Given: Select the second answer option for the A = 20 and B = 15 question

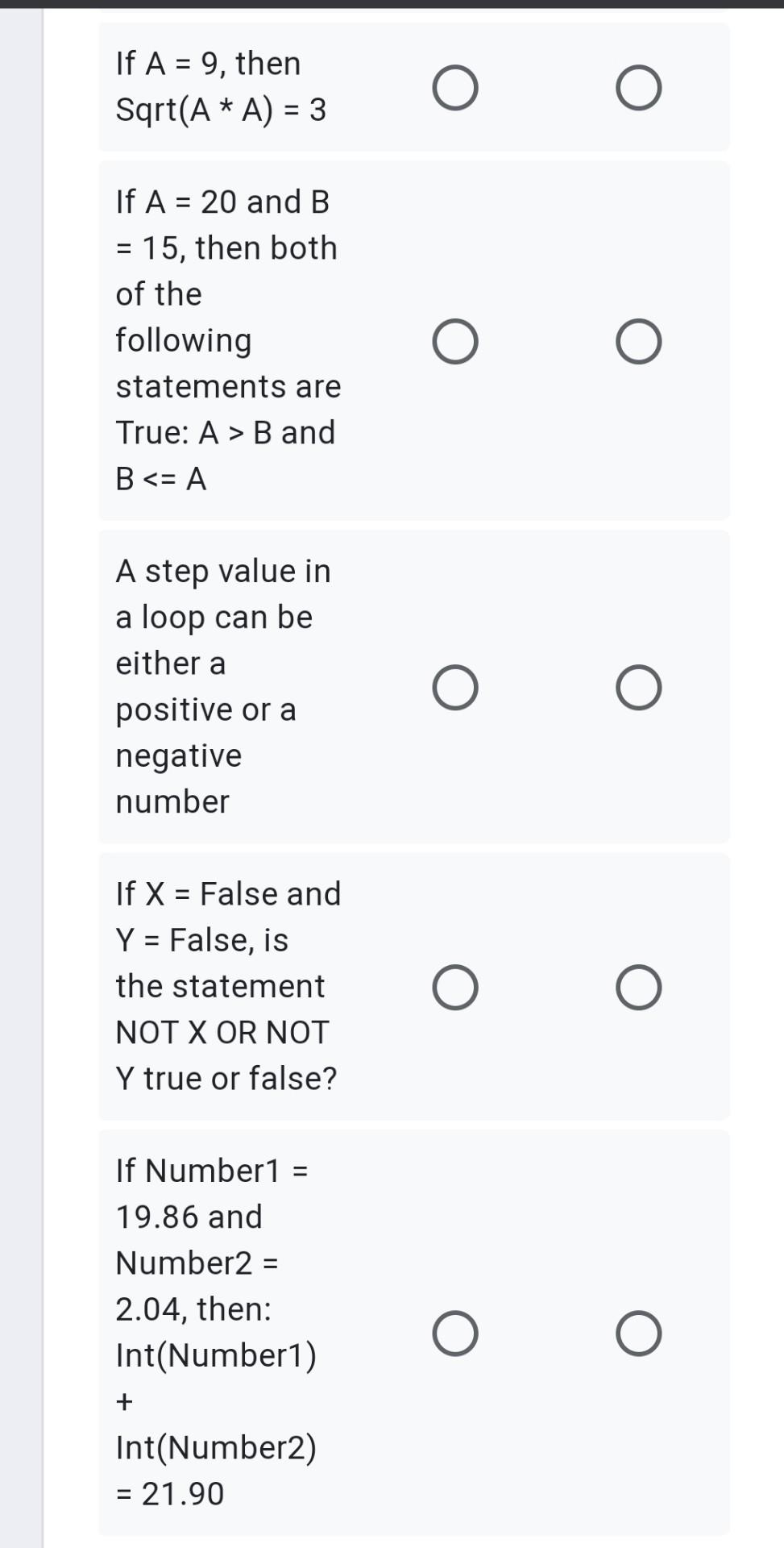Looking at the screenshot, I should 639,340.
